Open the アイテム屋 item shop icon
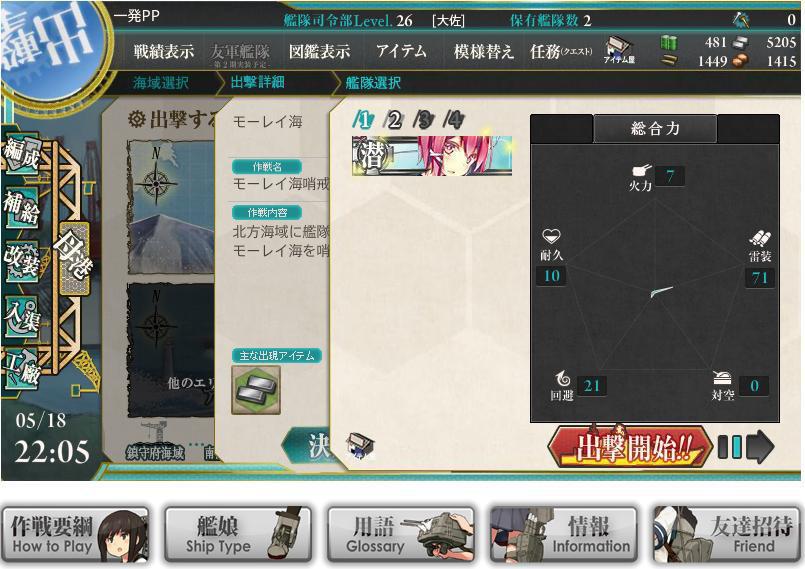The image size is (805, 569). point(619,50)
